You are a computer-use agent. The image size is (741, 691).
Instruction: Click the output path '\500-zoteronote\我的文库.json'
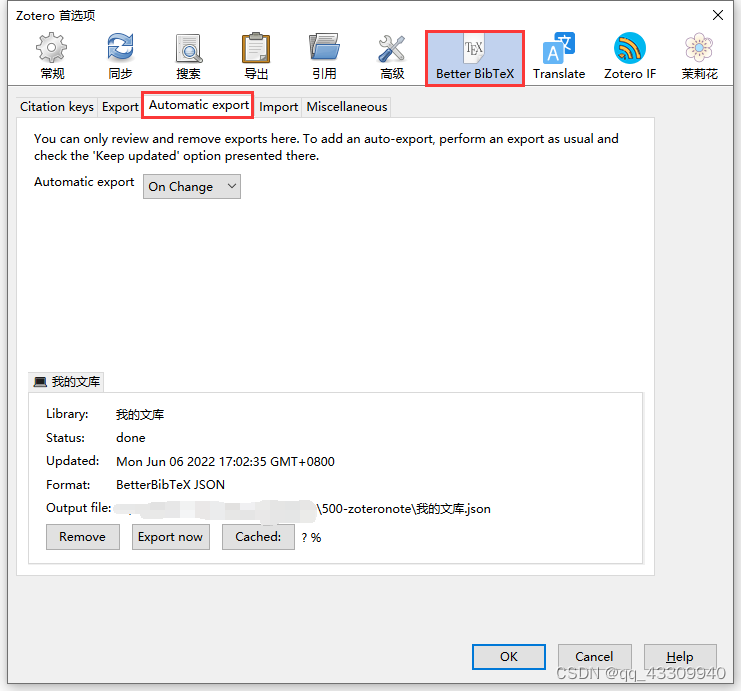(404, 509)
